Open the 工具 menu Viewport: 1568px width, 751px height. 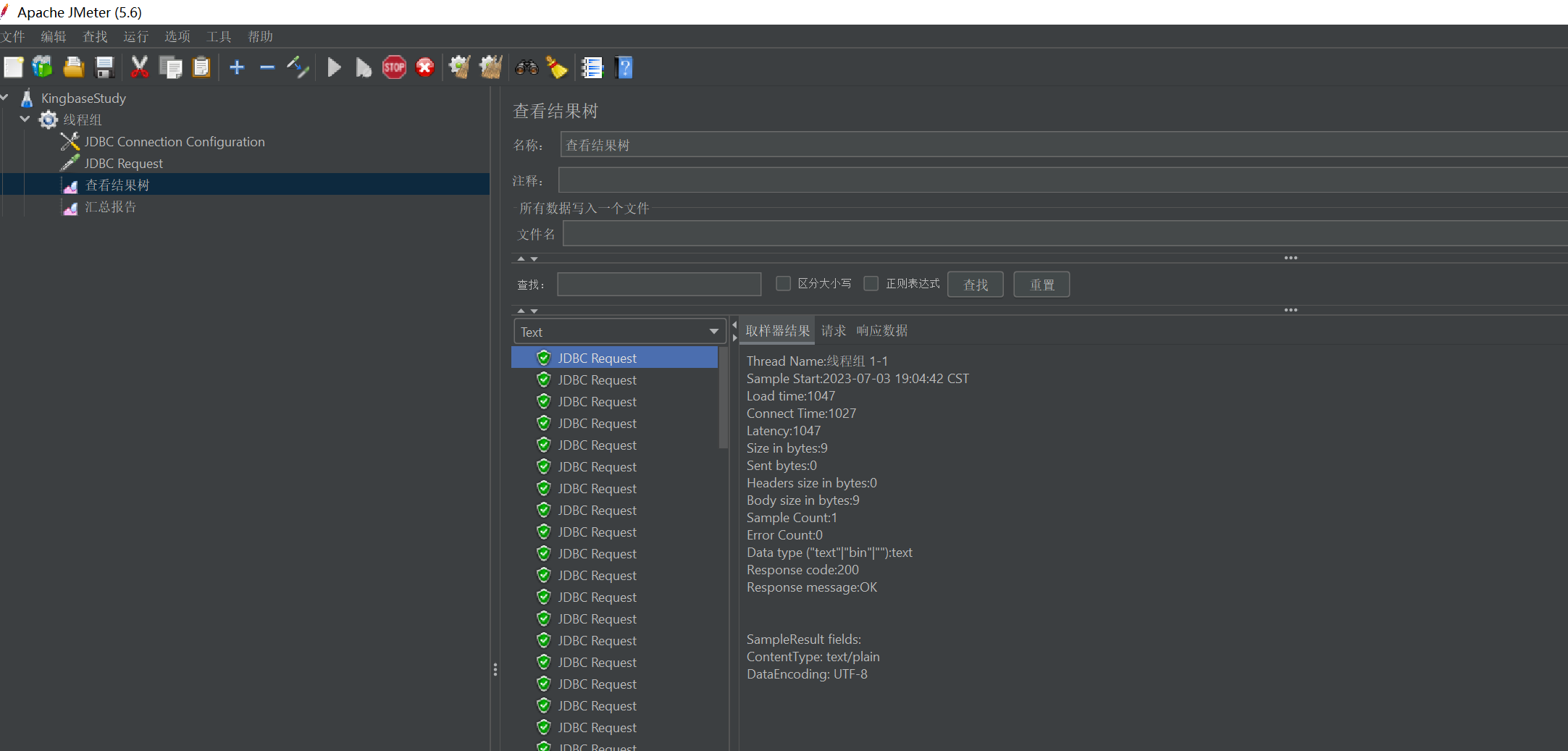coord(219,36)
